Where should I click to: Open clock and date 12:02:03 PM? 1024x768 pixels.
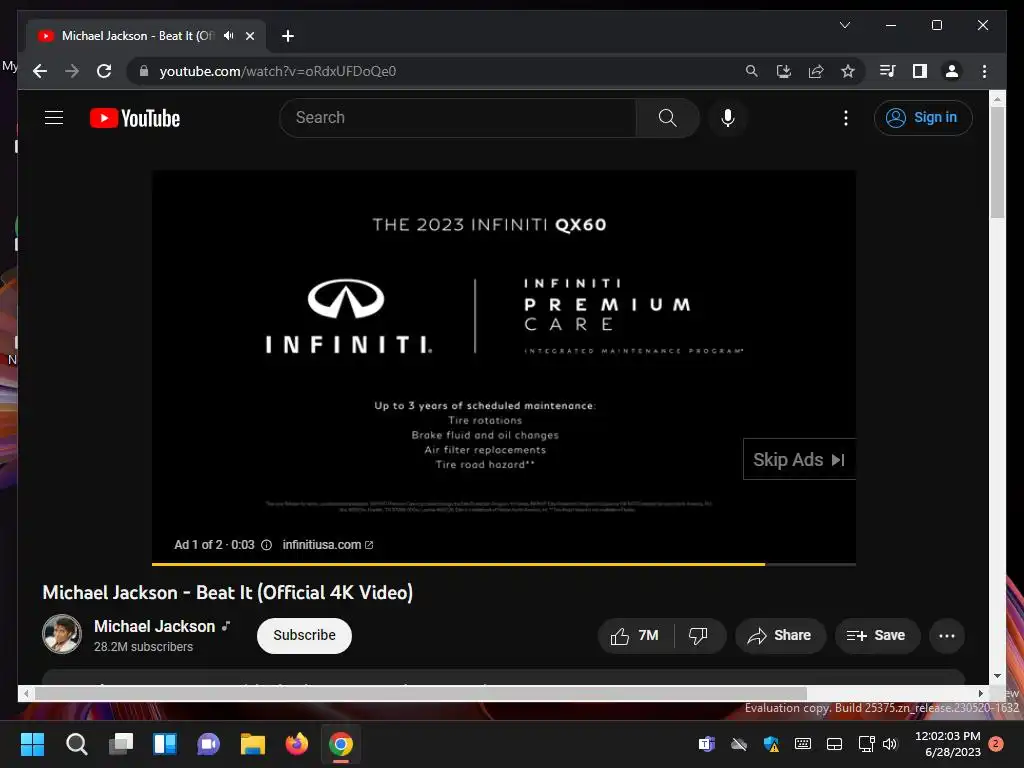pos(948,744)
